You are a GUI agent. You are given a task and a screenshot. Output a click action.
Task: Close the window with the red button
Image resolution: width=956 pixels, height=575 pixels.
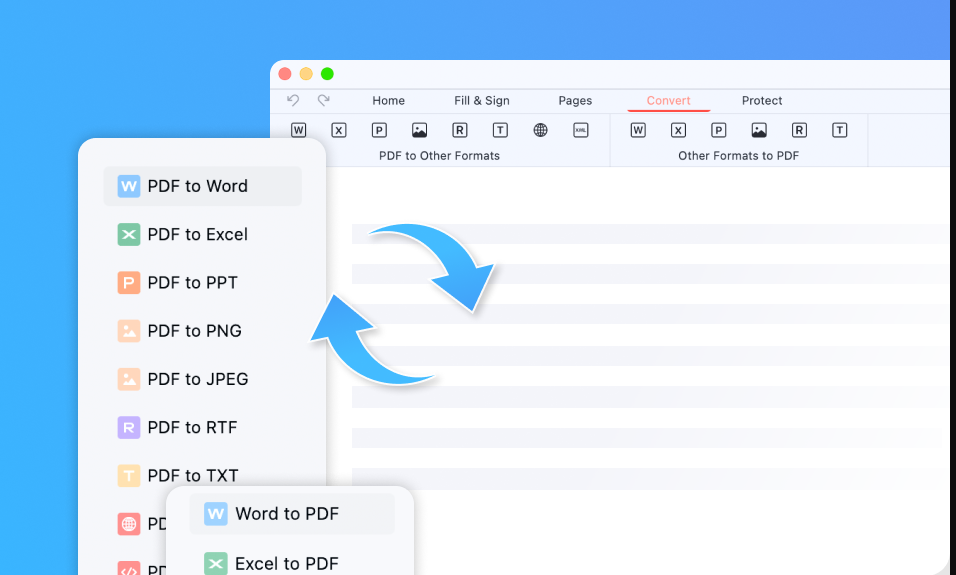click(285, 74)
